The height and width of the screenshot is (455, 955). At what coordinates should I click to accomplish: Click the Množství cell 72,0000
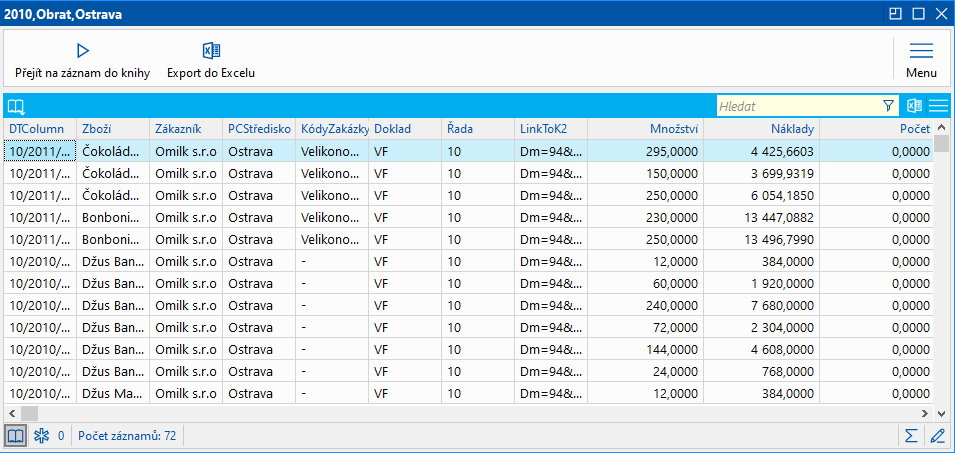(646, 327)
